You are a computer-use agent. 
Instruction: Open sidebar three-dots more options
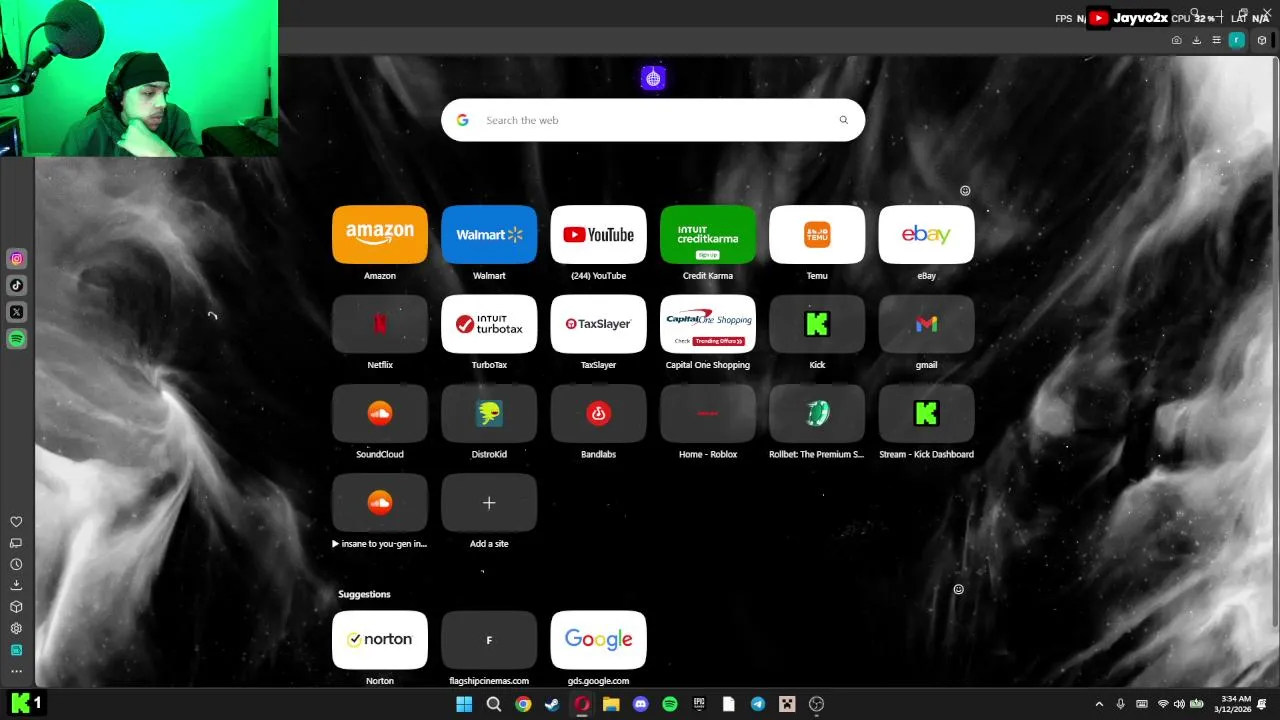coord(16,671)
